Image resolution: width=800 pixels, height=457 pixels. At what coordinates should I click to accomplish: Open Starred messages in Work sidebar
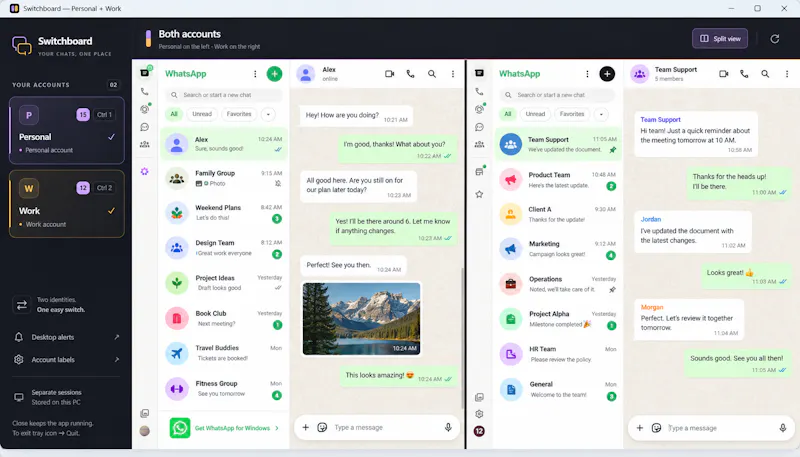click(479, 194)
